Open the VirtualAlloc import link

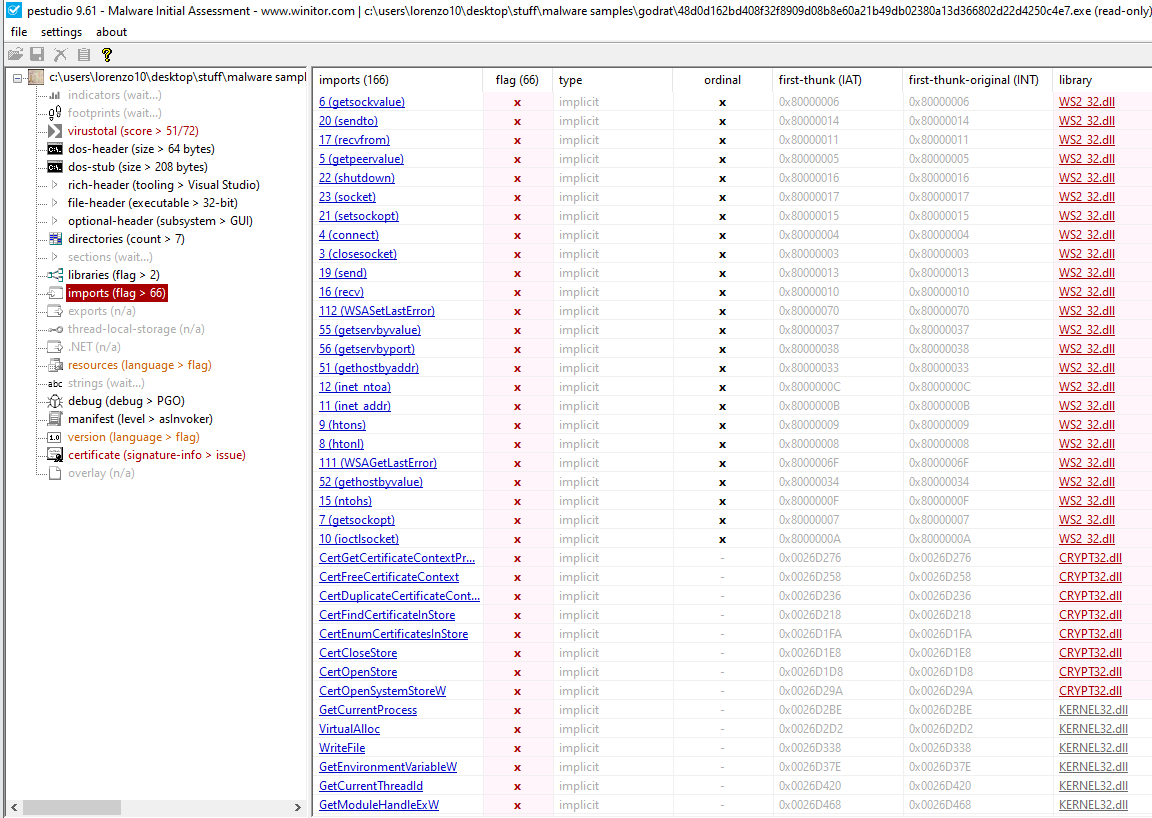coord(350,729)
